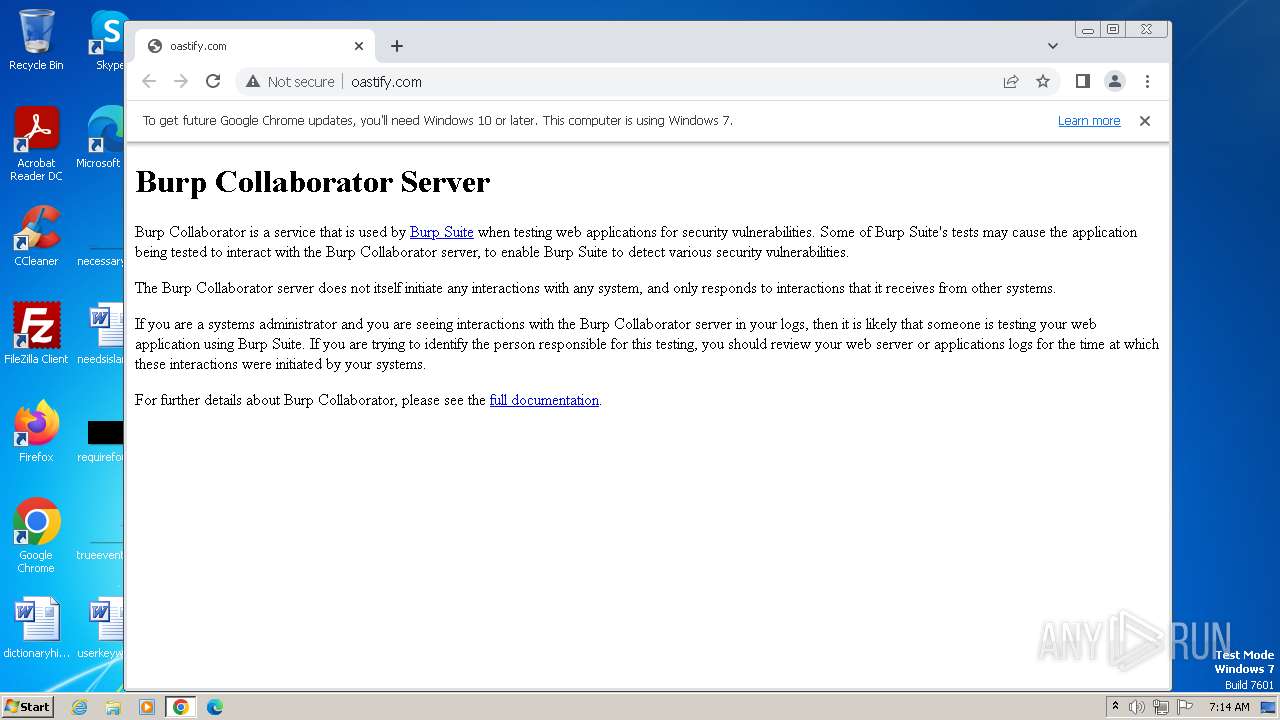Open the Windows Start menu
Image resolution: width=1280 pixels, height=720 pixels.
(27, 707)
